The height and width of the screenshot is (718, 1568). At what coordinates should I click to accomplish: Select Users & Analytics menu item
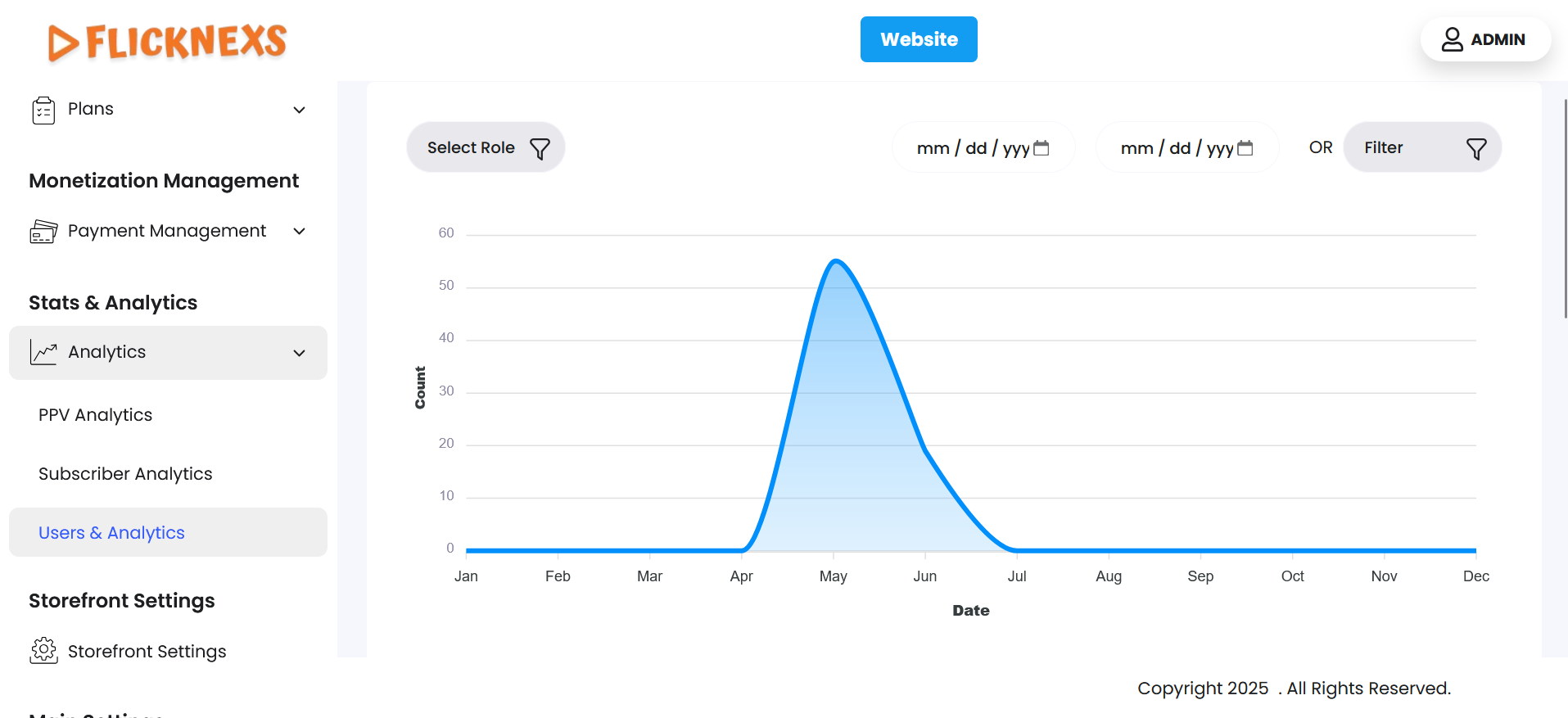(x=112, y=533)
